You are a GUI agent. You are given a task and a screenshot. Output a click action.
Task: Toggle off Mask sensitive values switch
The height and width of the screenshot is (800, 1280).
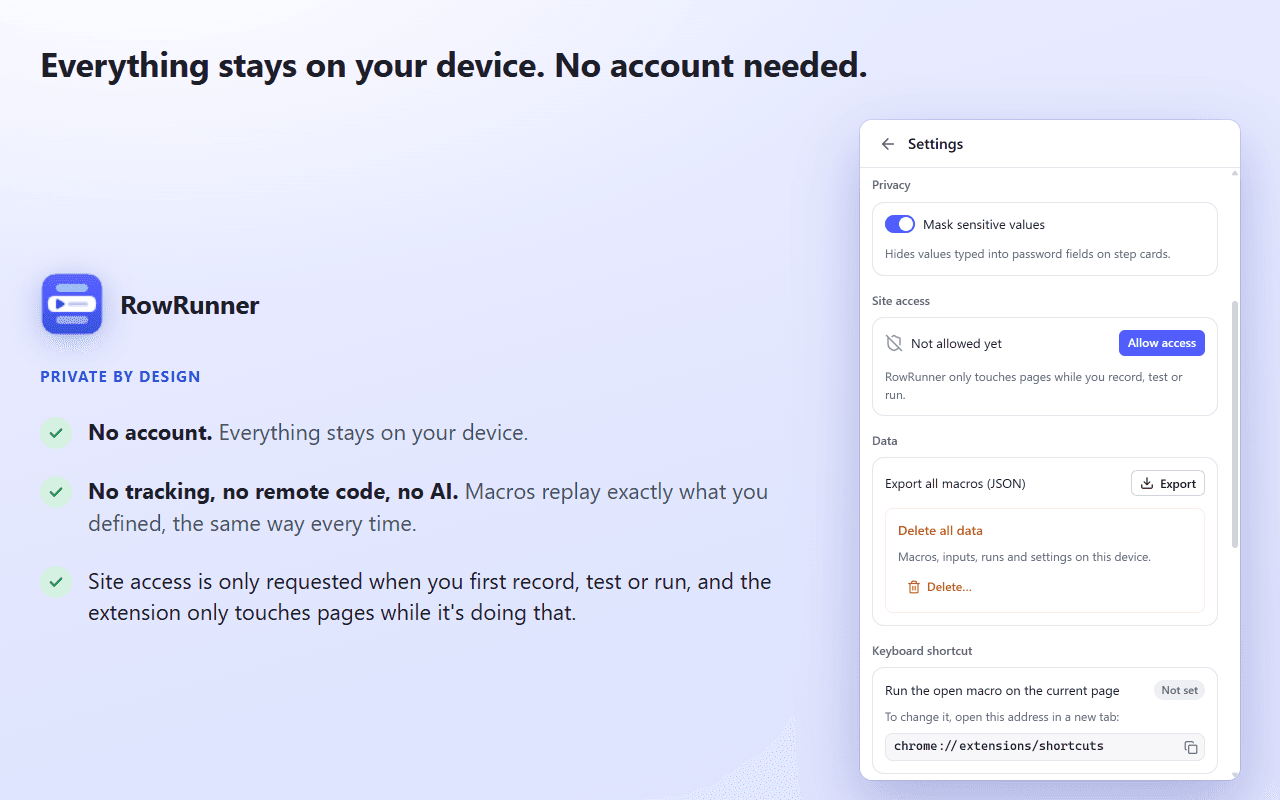pyautogui.click(x=900, y=224)
